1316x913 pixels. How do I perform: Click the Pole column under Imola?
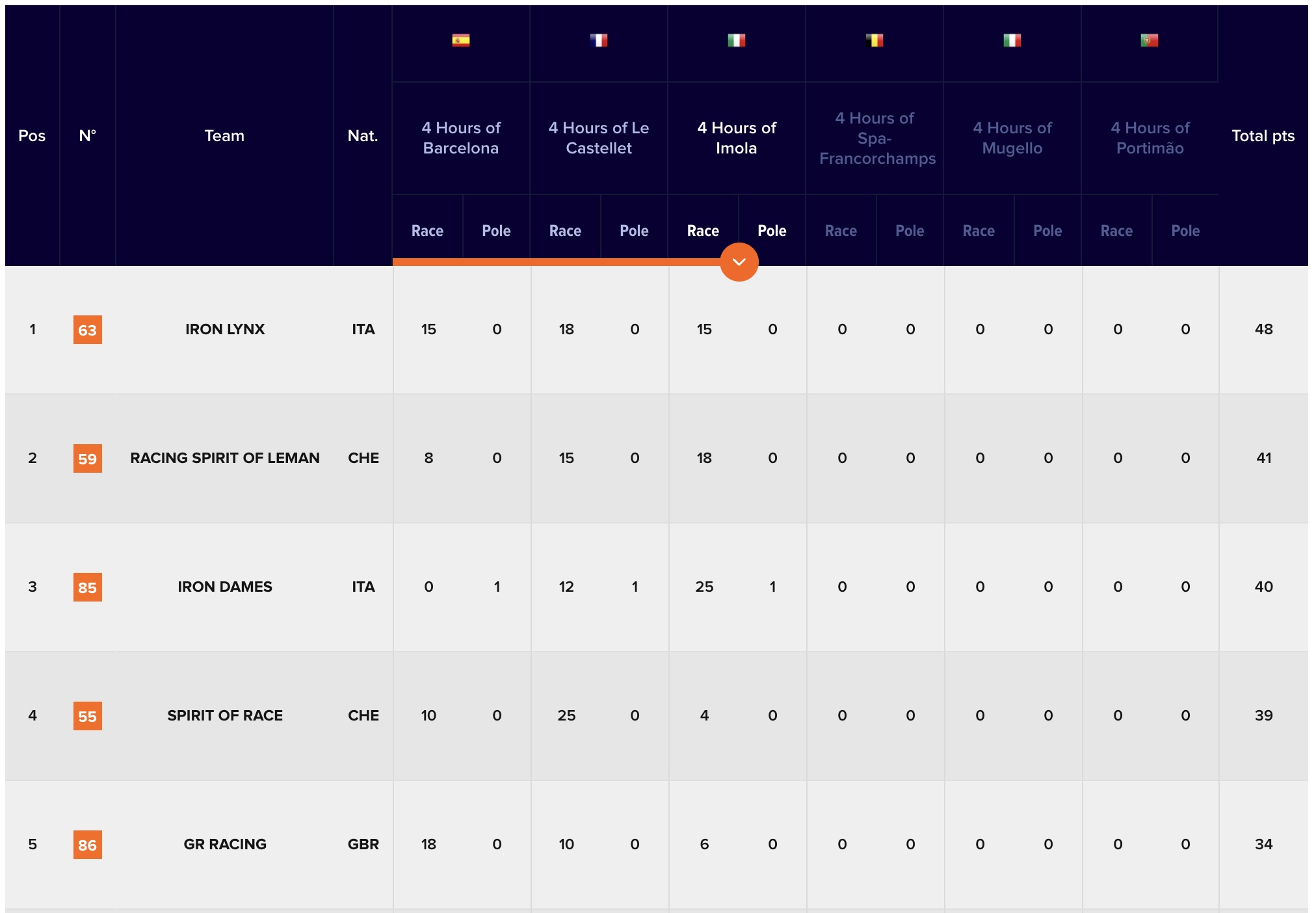[772, 231]
